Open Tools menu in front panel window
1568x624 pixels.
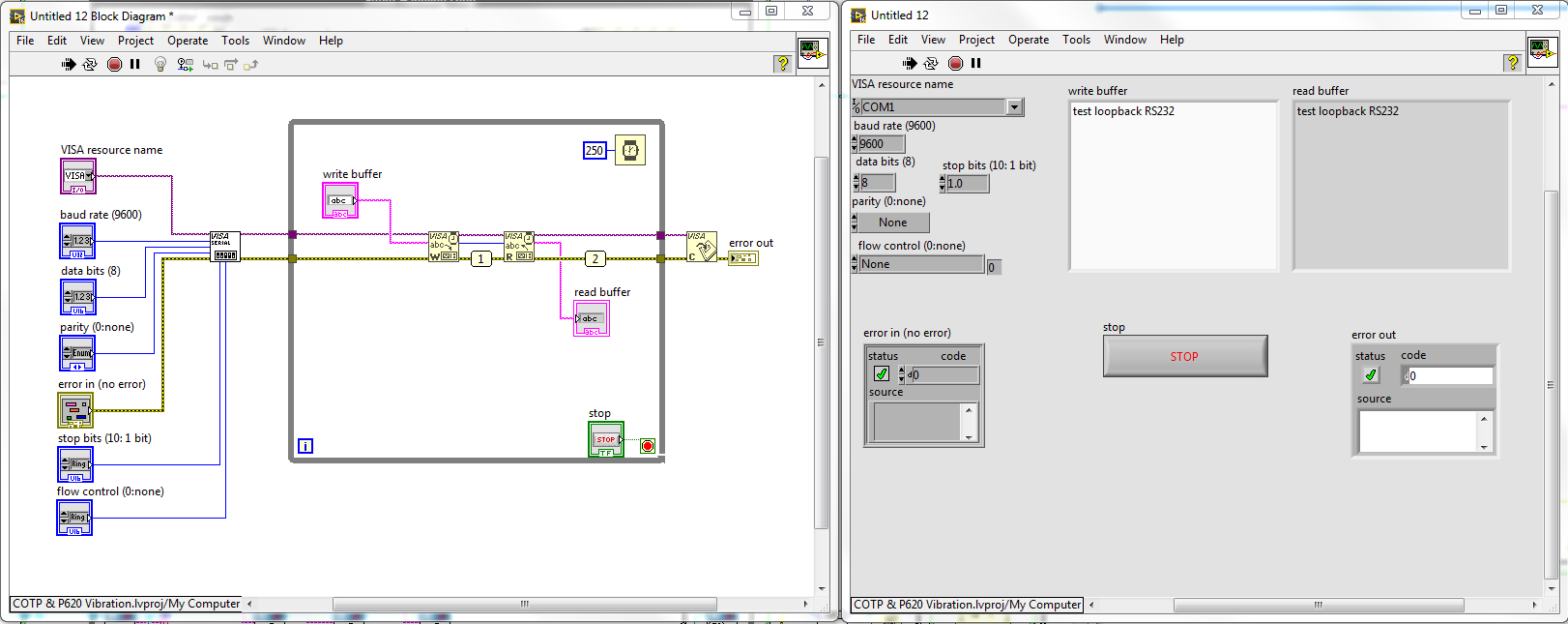[x=1075, y=40]
